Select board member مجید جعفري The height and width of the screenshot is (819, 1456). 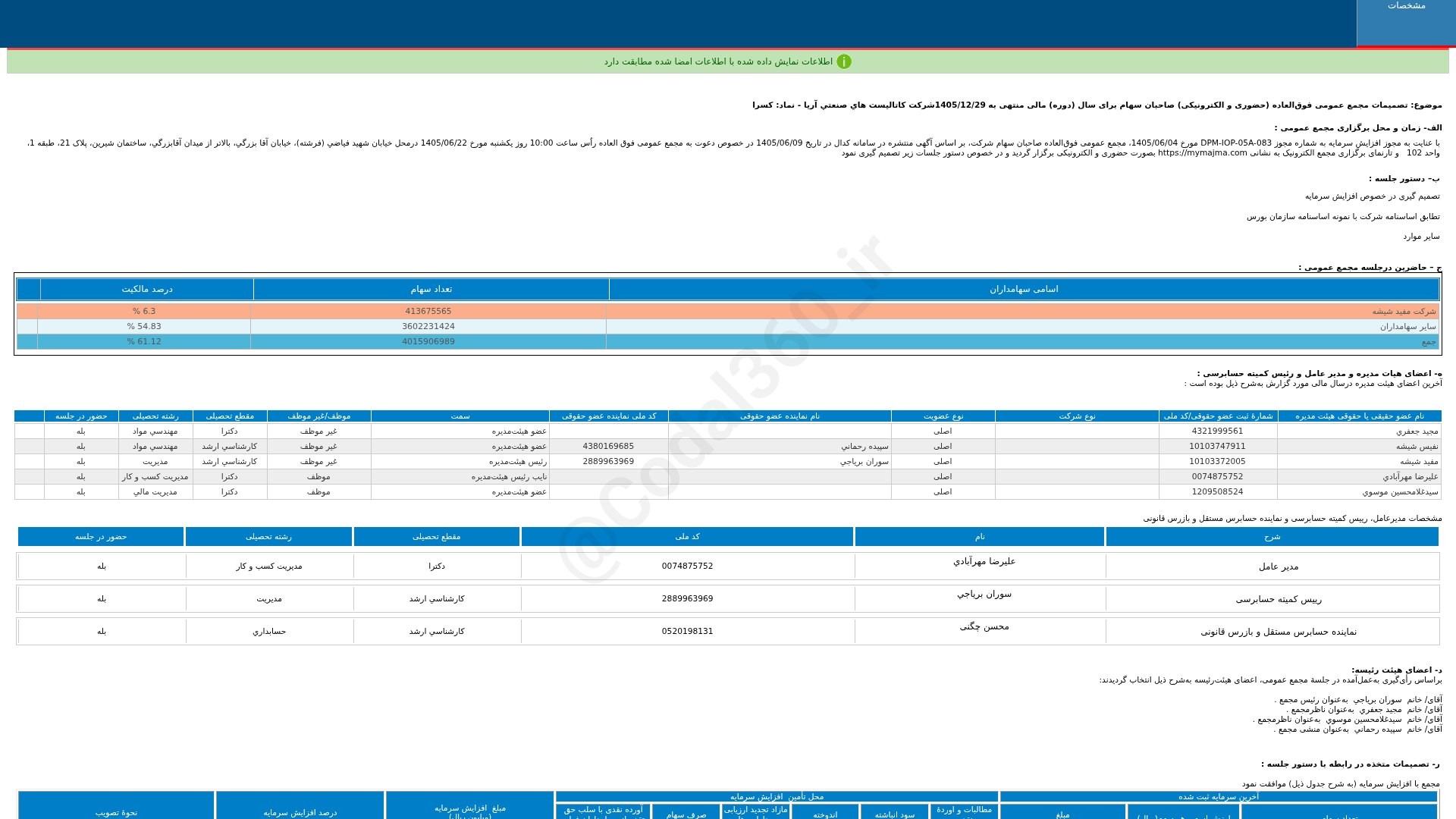click(1417, 431)
